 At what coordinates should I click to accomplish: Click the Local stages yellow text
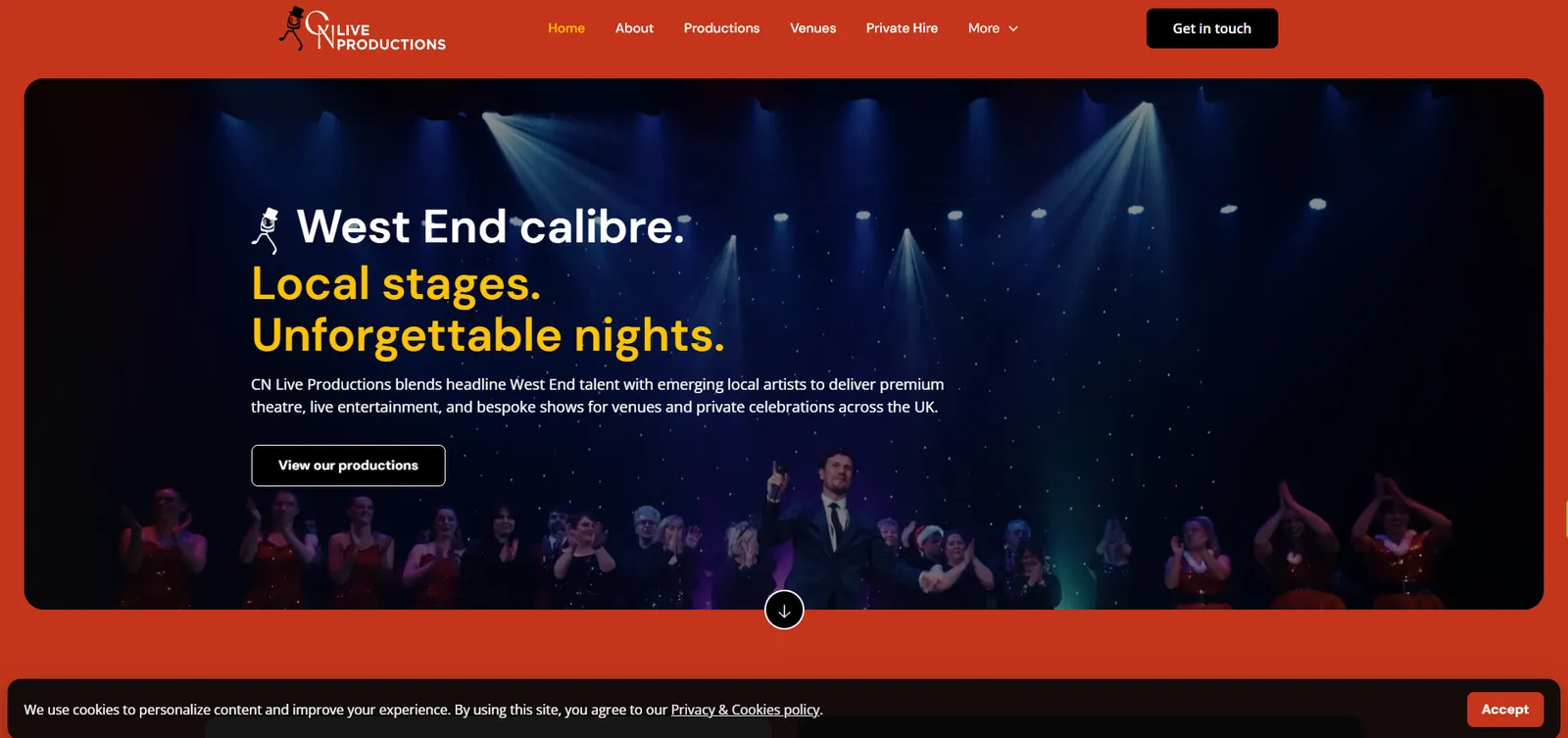396,284
